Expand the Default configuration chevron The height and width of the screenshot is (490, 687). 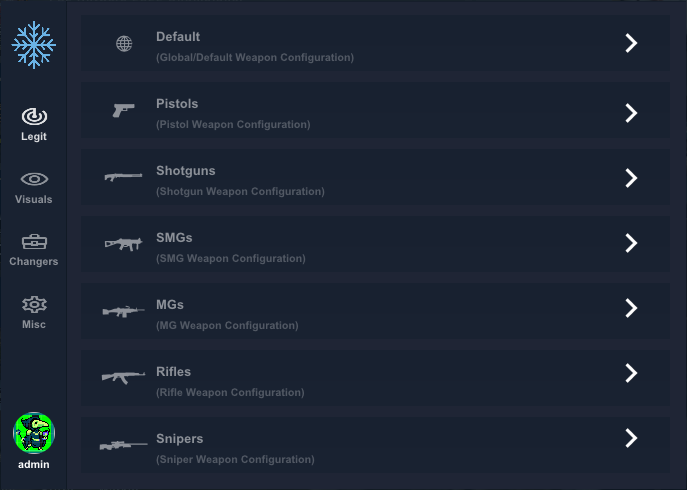click(631, 43)
